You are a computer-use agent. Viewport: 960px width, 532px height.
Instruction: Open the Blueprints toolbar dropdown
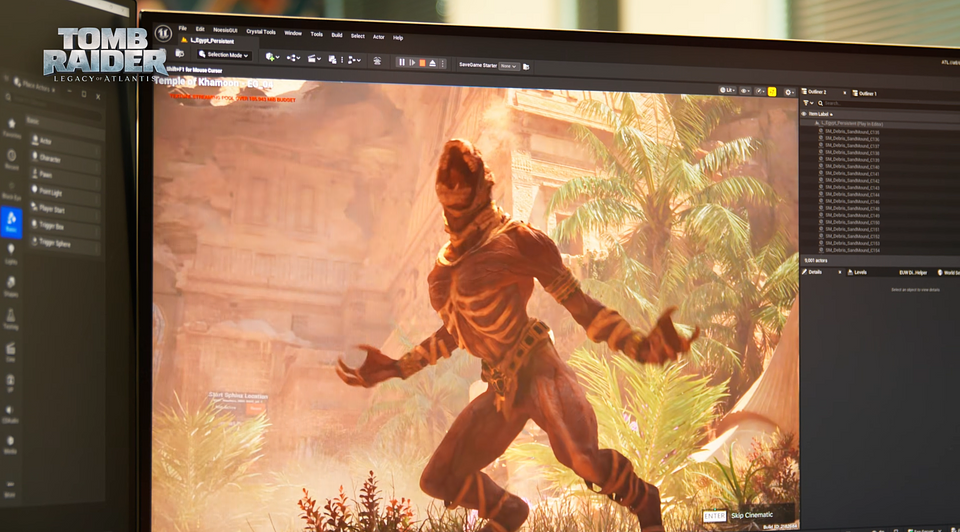pyautogui.click(x=293, y=58)
